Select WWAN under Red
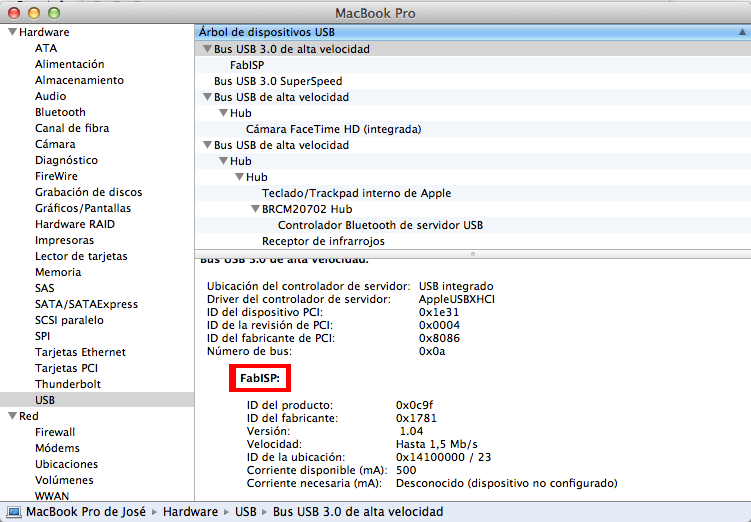The height and width of the screenshot is (522, 751). pyautogui.click(x=52, y=496)
